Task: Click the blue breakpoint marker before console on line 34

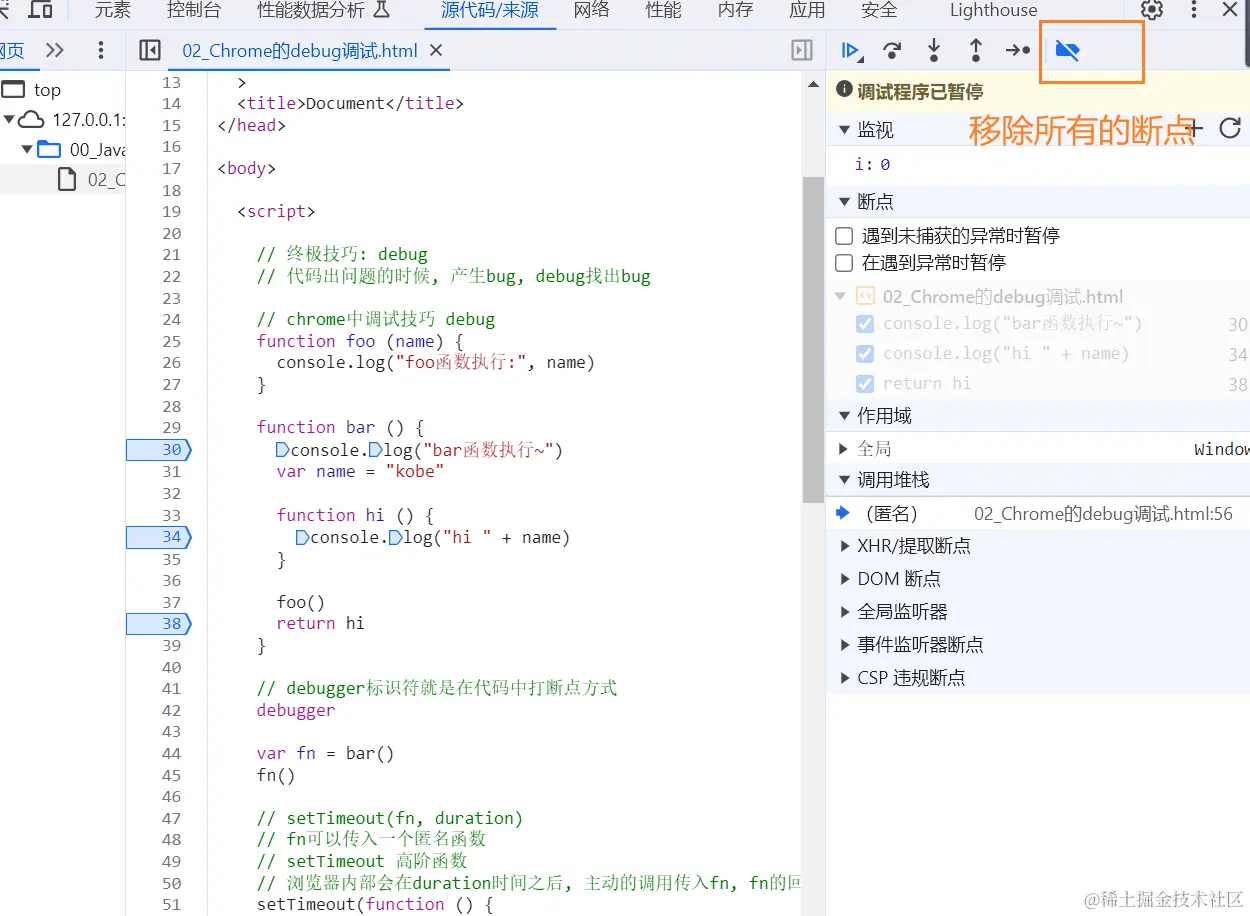Action: [x=302, y=537]
